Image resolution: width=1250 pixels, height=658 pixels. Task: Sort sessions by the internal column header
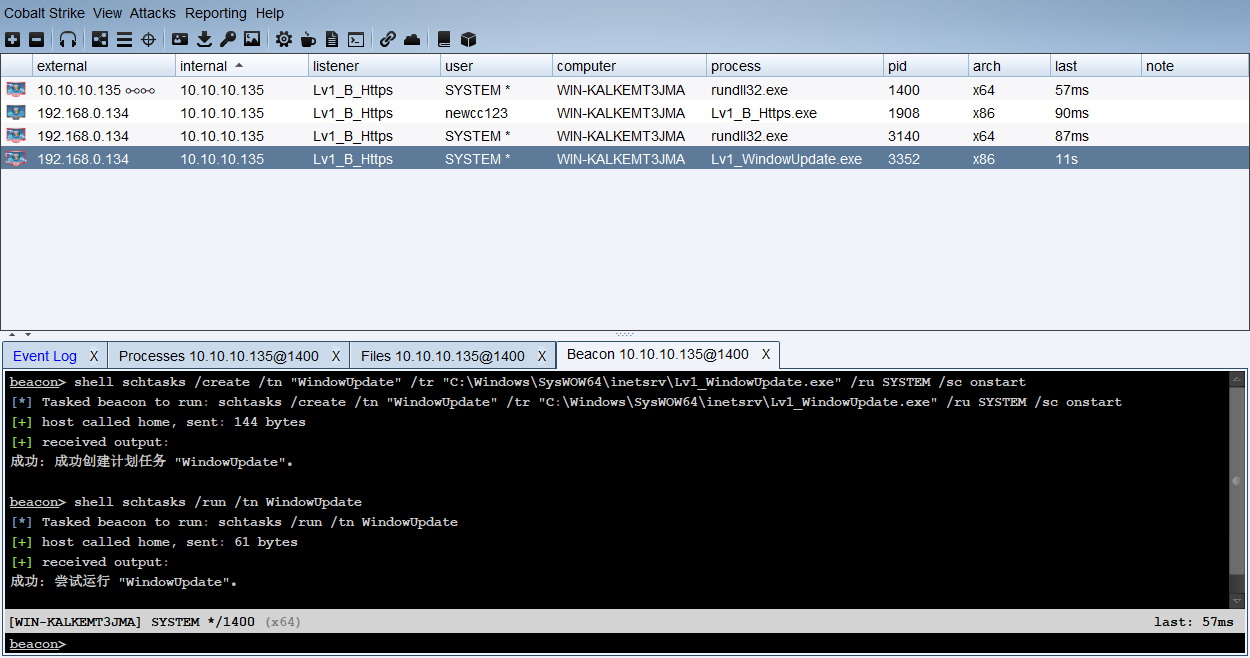(x=242, y=66)
